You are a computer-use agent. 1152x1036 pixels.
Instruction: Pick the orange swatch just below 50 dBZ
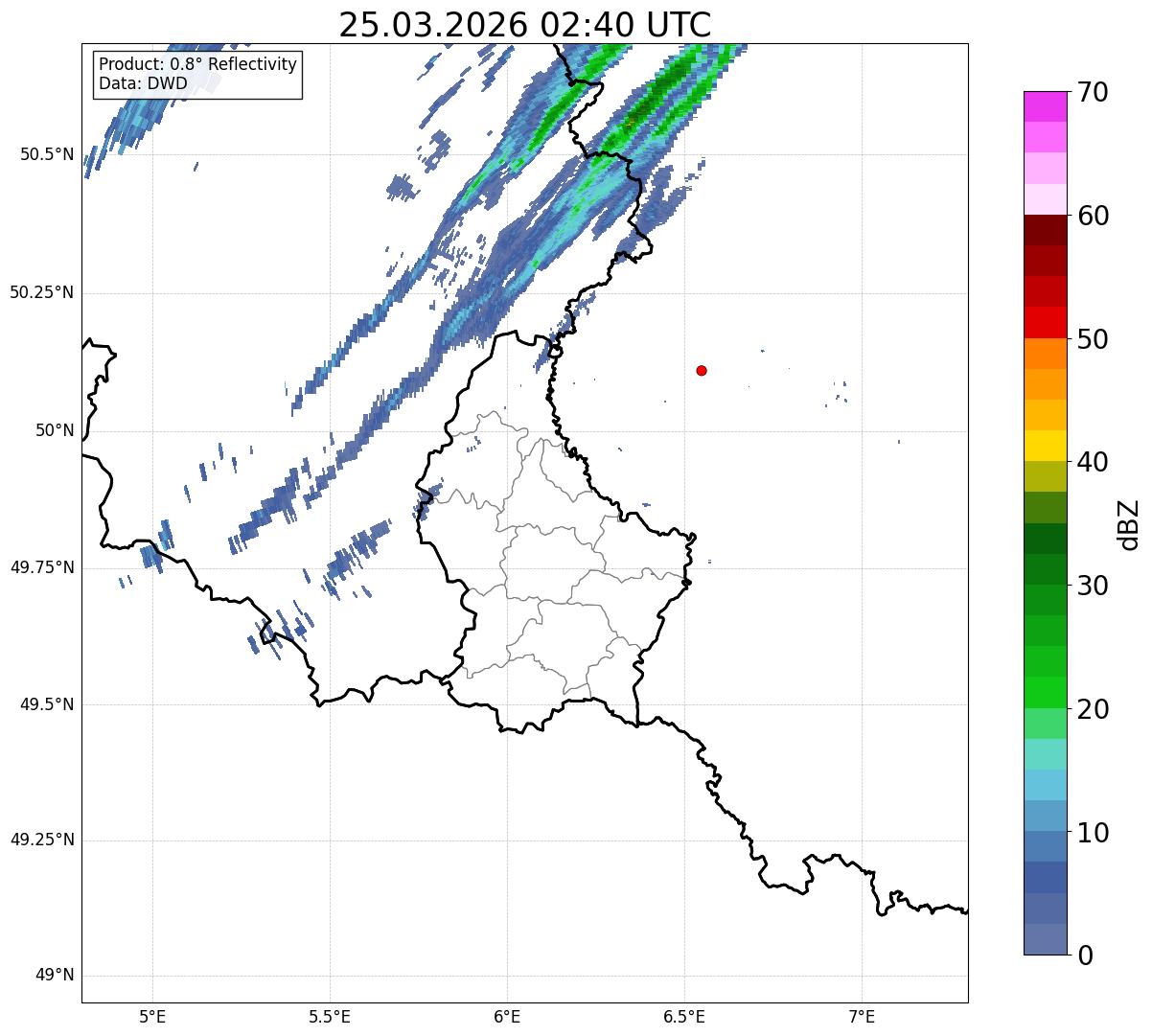1046,354
